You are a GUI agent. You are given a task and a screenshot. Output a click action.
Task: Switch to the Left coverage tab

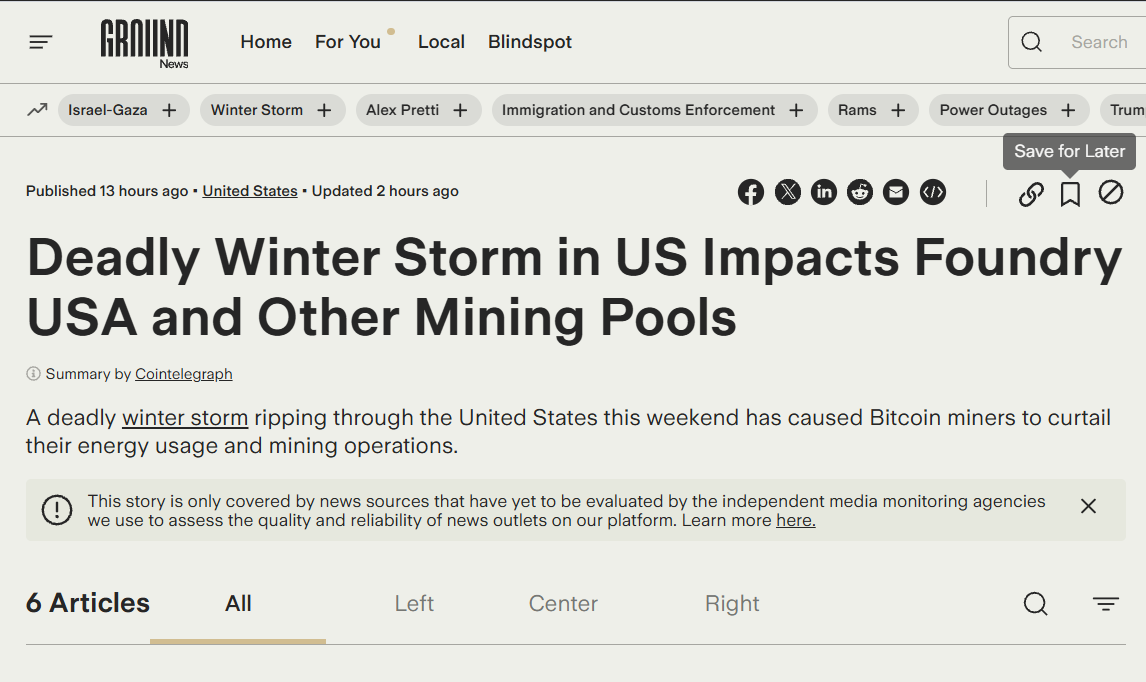(414, 603)
